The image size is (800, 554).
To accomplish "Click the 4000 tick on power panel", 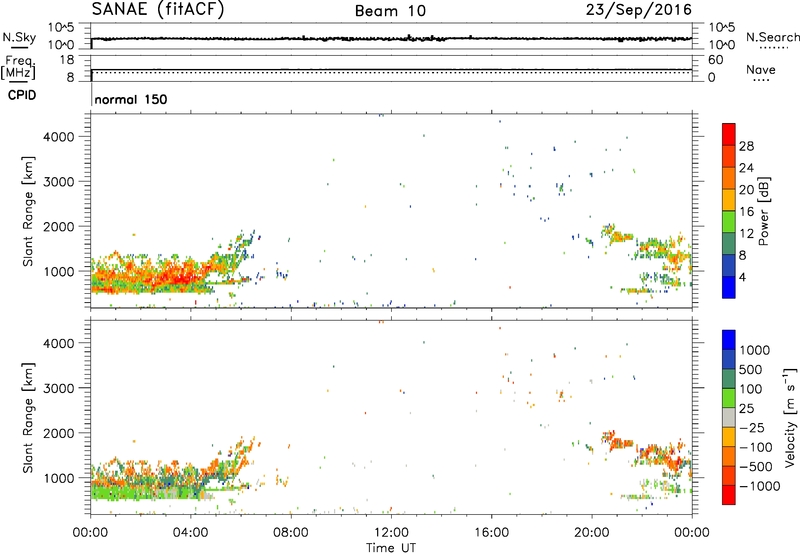I will (x=59, y=137).
